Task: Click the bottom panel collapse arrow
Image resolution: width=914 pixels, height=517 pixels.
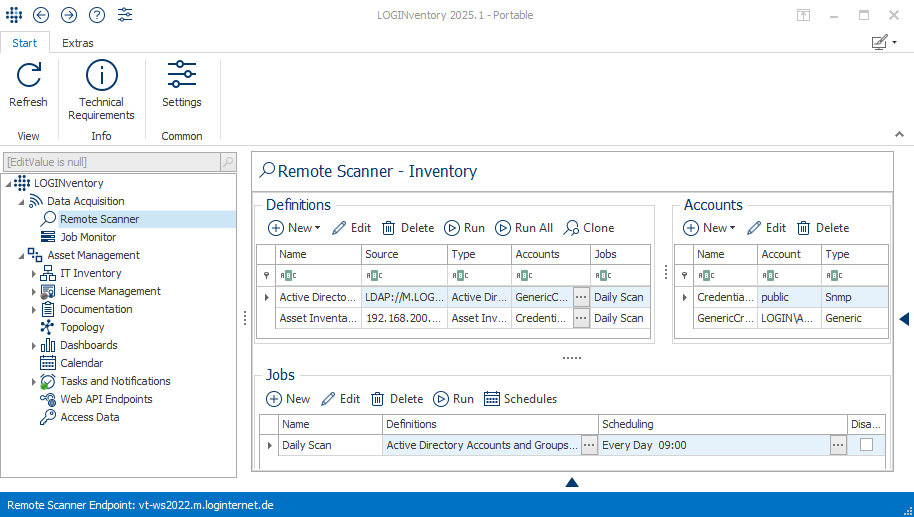Action: click(x=572, y=482)
